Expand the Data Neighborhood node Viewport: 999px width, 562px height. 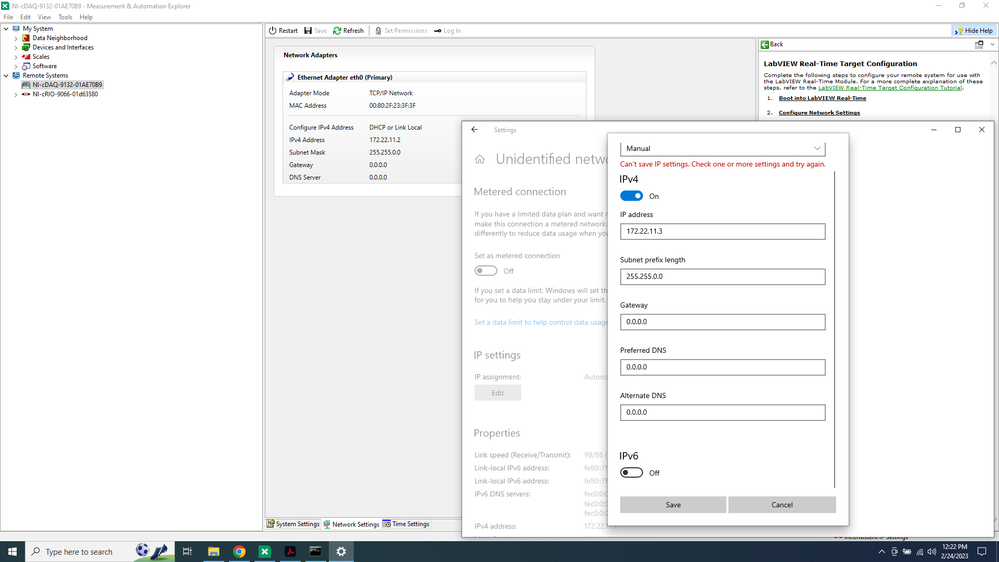coord(16,38)
